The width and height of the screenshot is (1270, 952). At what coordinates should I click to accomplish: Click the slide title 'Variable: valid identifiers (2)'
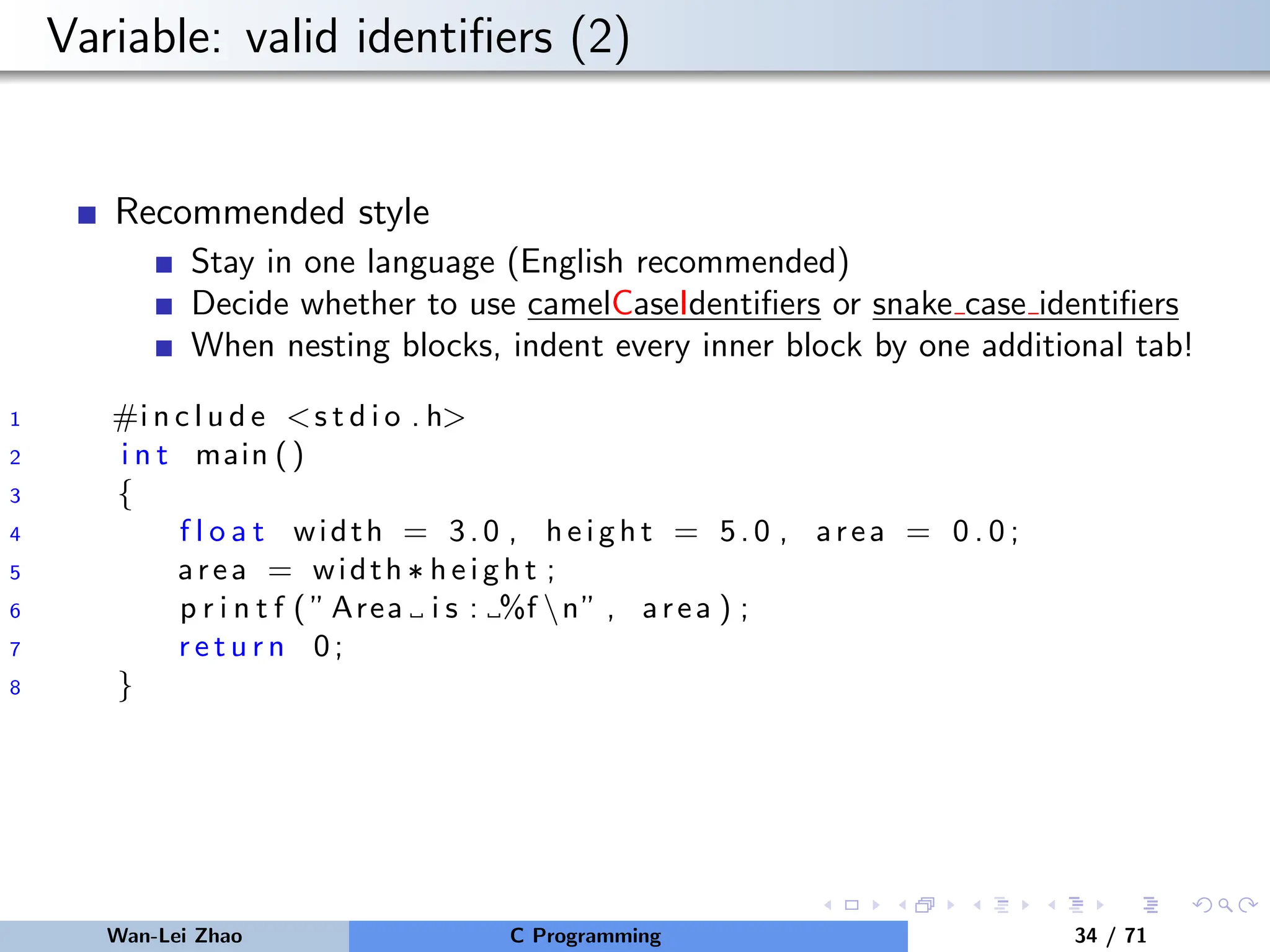339,37
